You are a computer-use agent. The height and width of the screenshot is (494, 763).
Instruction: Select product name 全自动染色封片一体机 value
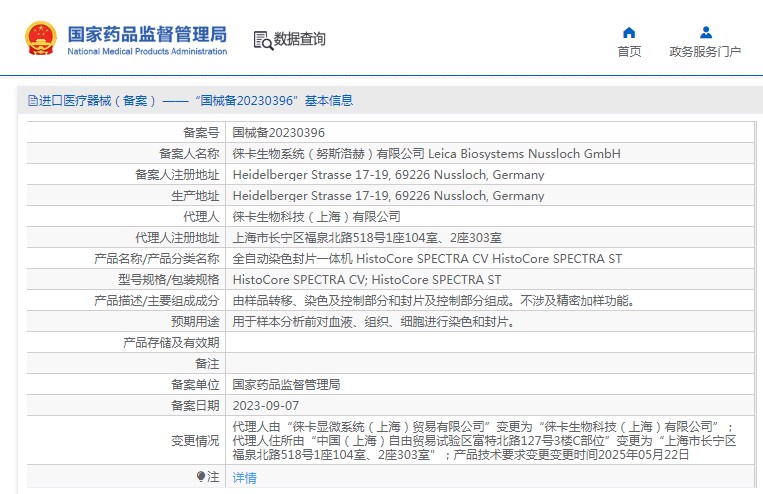click(x=427, y=258)
